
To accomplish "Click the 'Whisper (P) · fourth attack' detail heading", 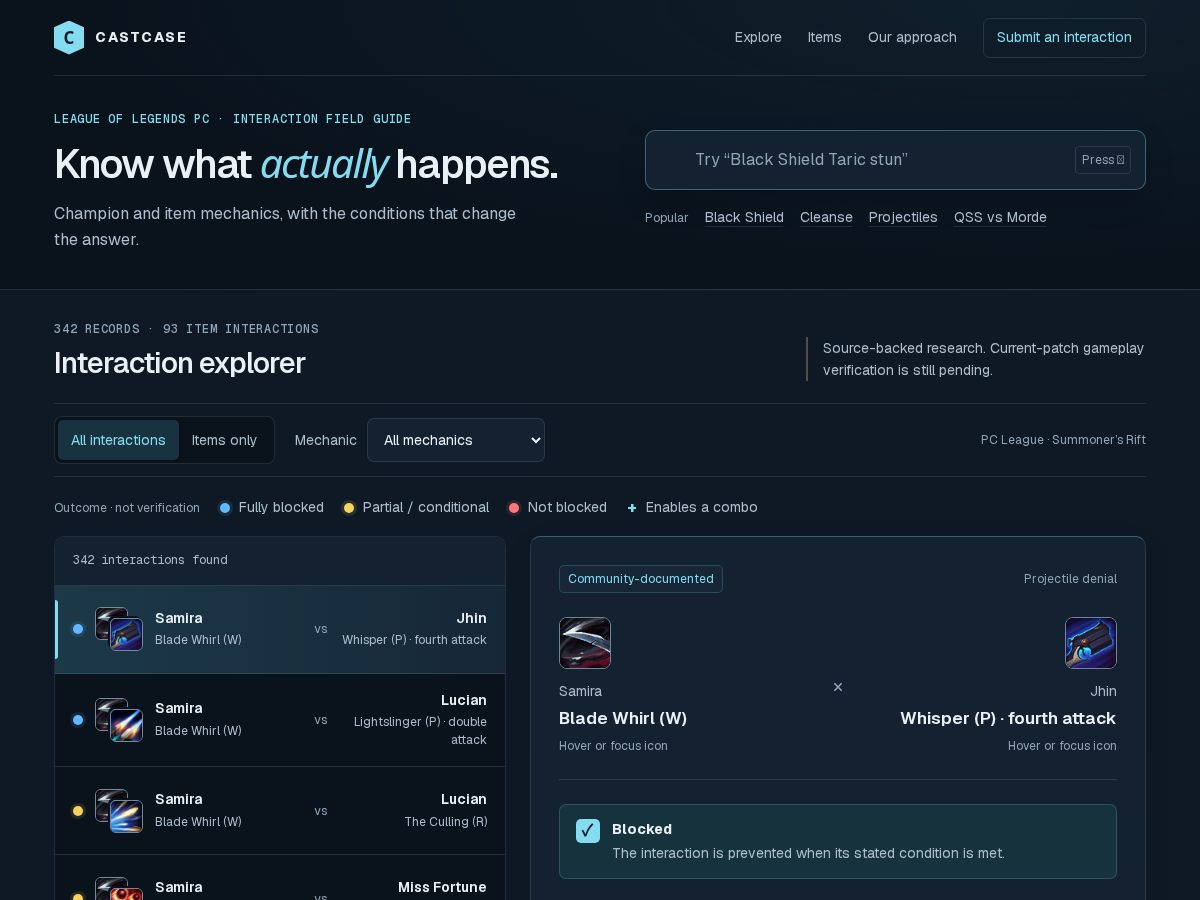I will pyautogui.click(x=1008, y=718).
